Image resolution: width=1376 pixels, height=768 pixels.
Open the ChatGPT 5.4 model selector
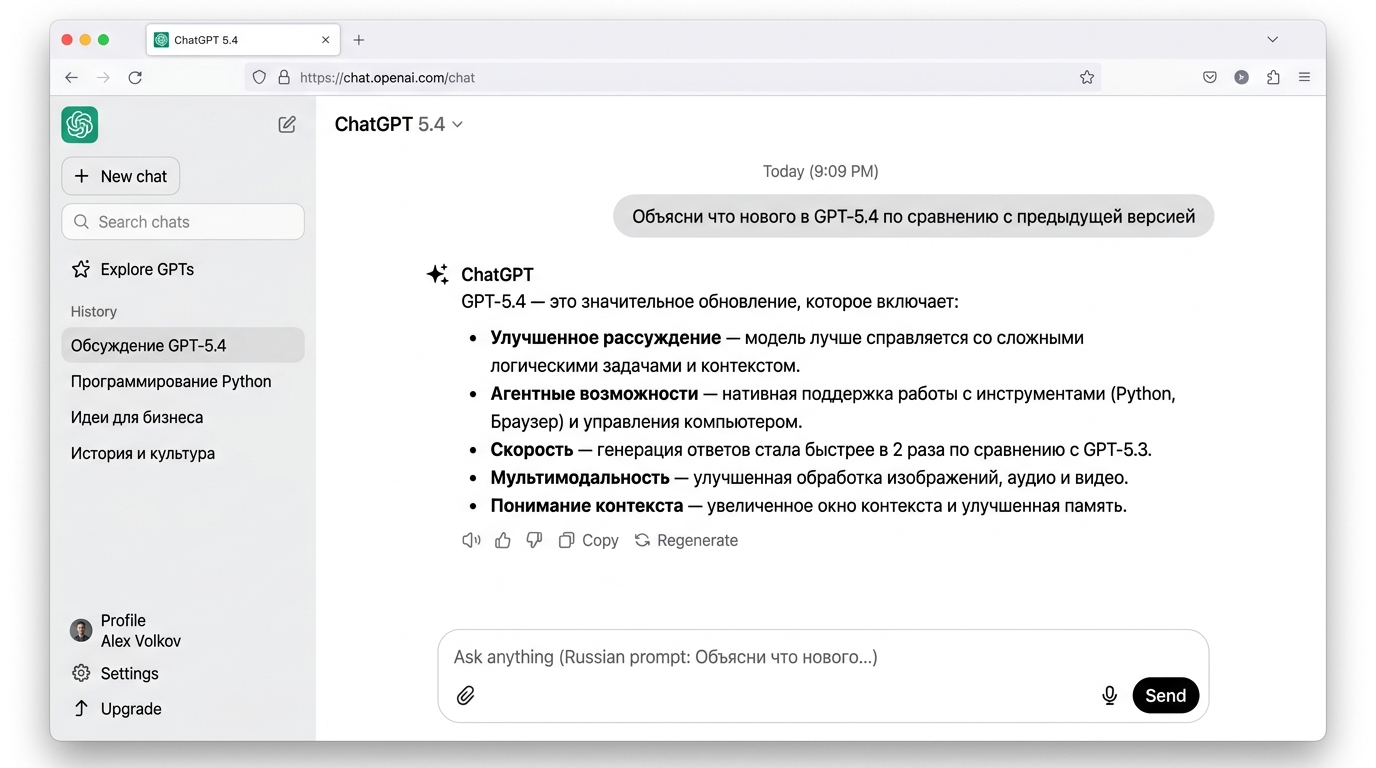[398, 123]
